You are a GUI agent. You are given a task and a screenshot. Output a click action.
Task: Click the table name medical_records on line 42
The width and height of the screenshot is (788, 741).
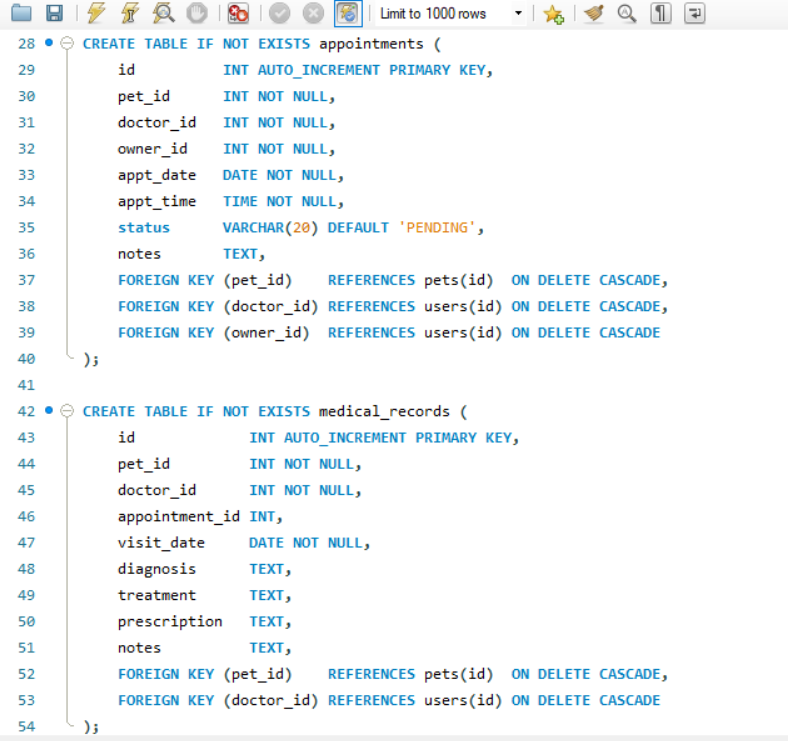coord(384,412)
